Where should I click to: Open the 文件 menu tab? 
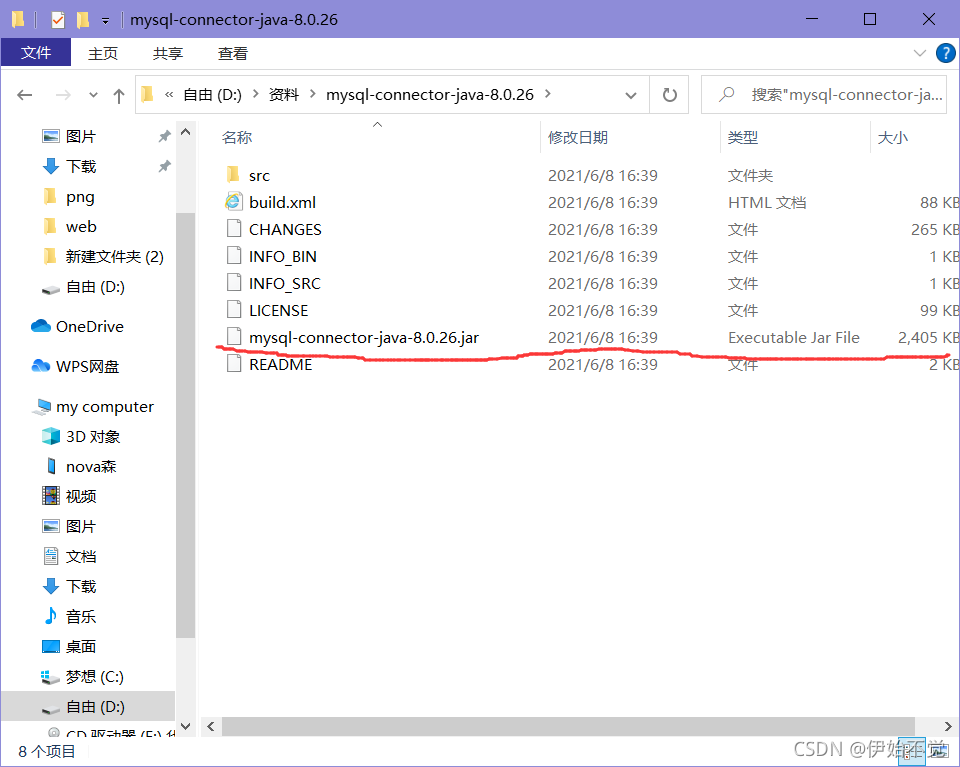pyautogui.click(x=36, y=53)
